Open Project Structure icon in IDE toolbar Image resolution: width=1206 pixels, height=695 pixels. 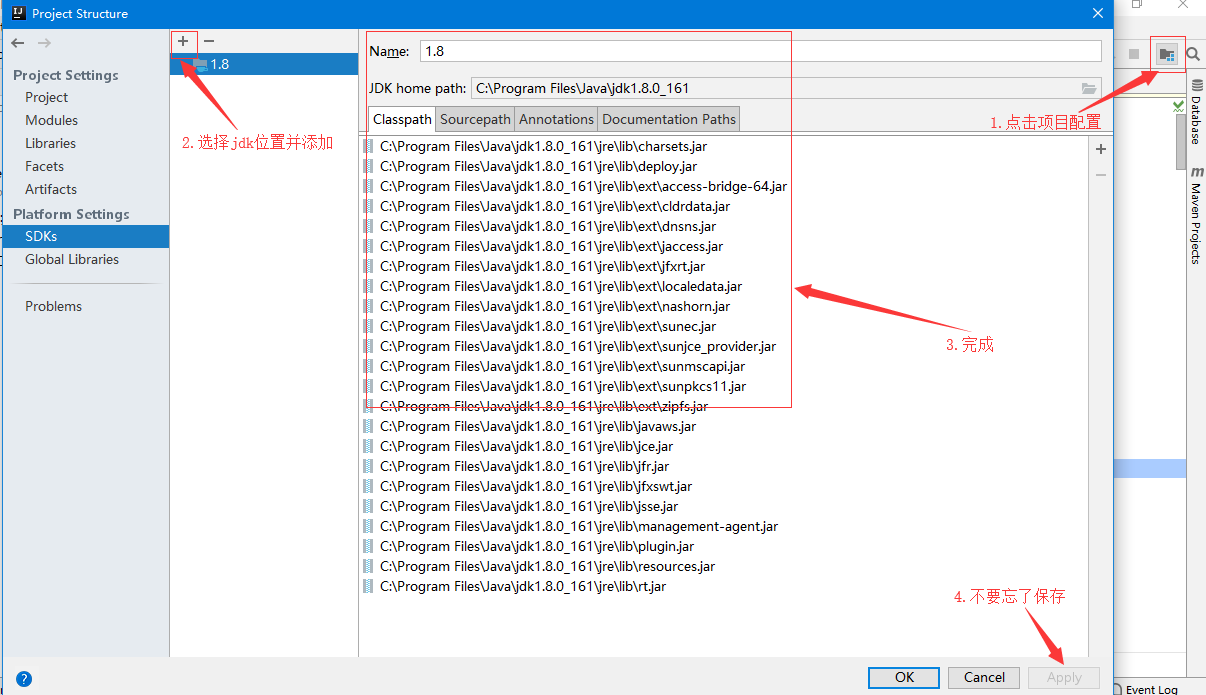[1167, 54]
